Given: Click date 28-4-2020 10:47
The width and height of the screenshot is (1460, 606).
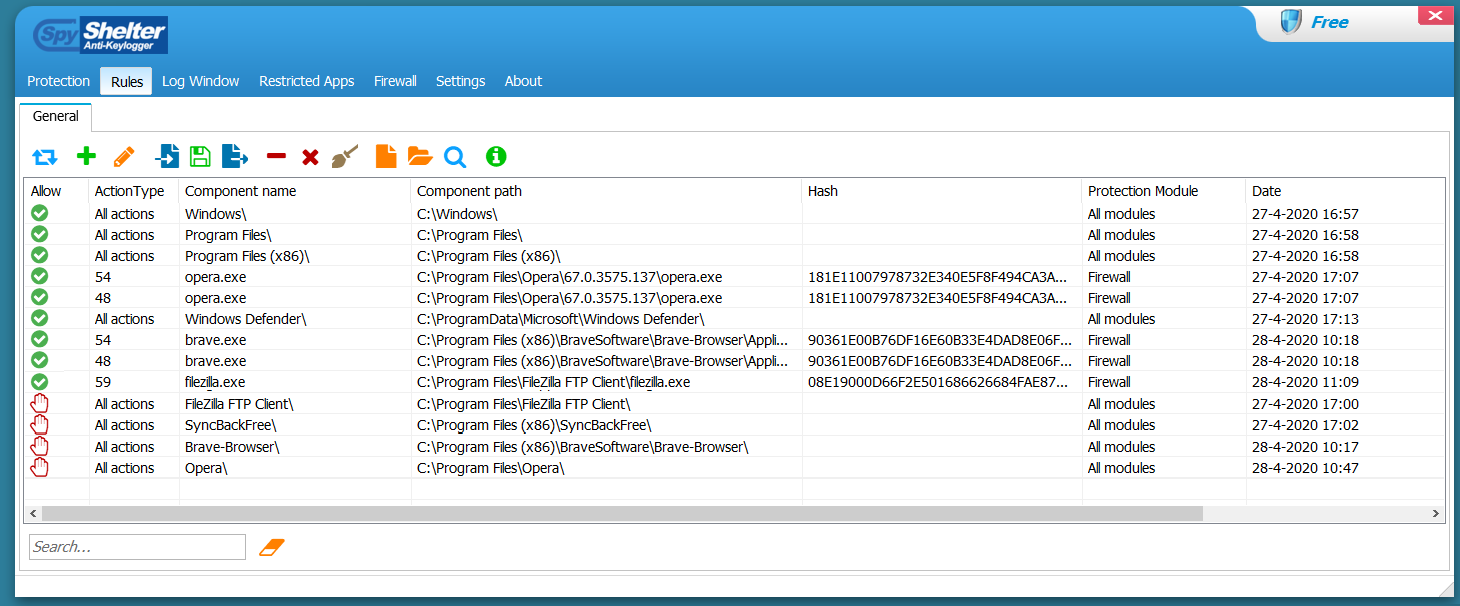Looking at the screenshot, I should [1305, 468].
